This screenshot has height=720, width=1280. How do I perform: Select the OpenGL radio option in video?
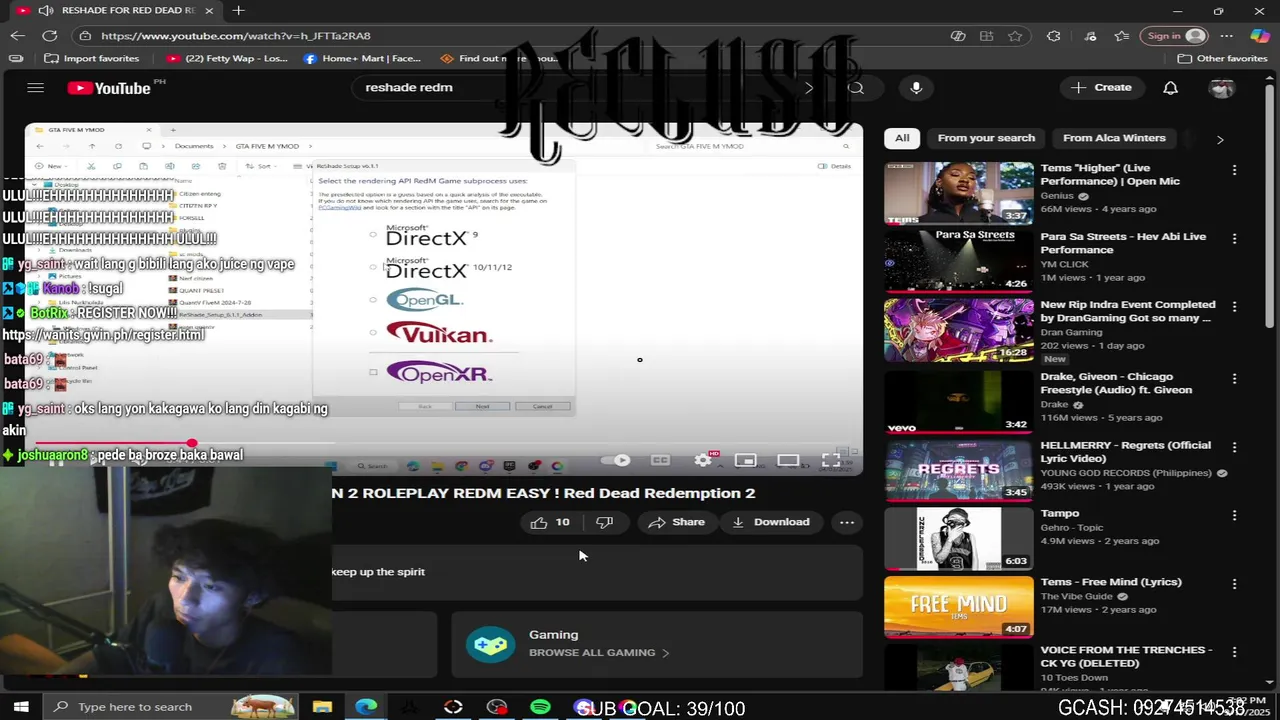click(374, 300)
